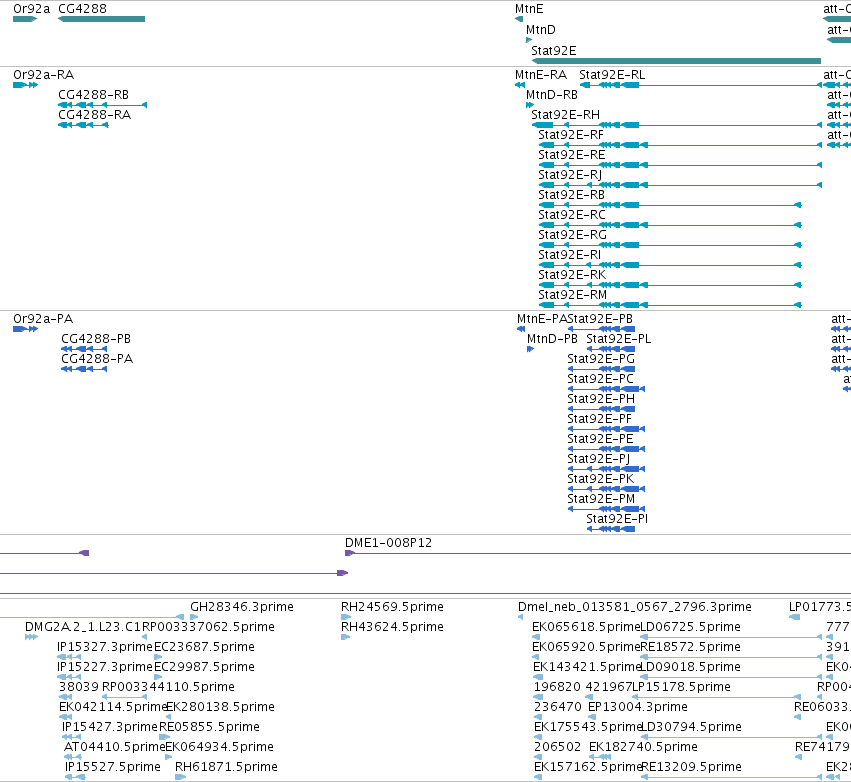Open EST RH24569.5prime

click(392, 607)
